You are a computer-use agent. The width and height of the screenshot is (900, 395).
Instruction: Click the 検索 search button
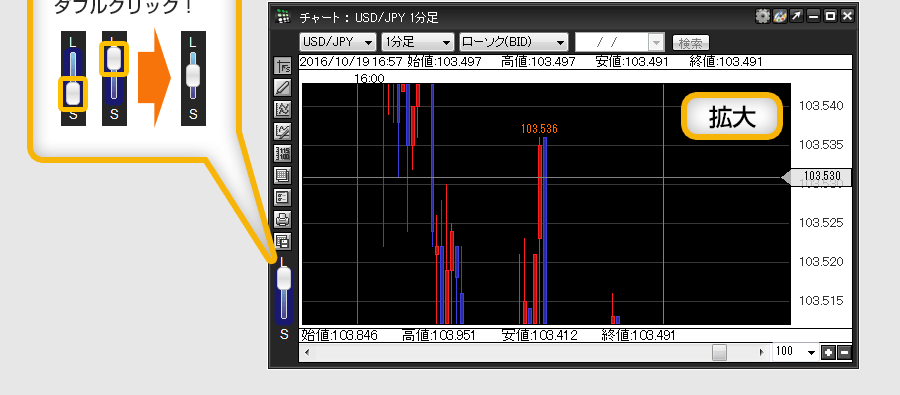[691, 43]
